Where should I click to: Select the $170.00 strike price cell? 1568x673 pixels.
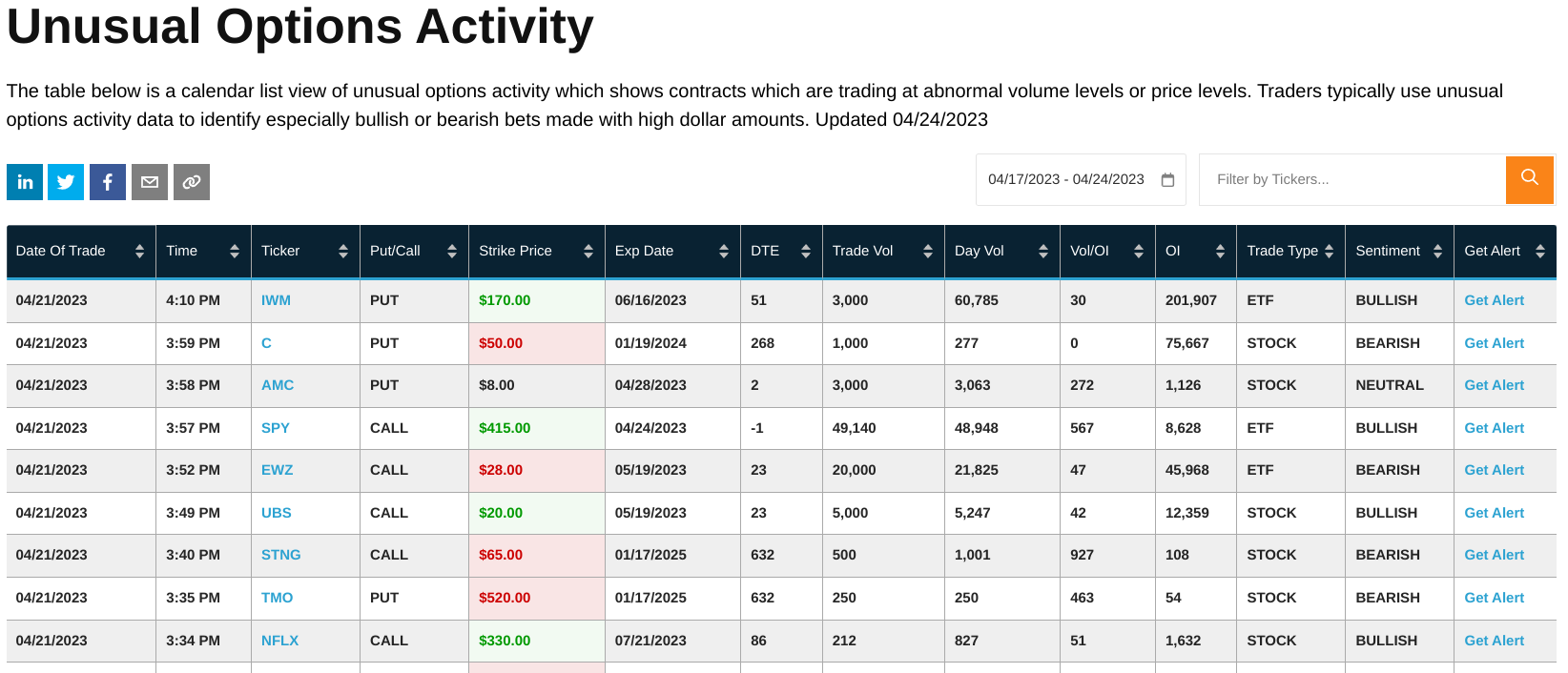537,300
